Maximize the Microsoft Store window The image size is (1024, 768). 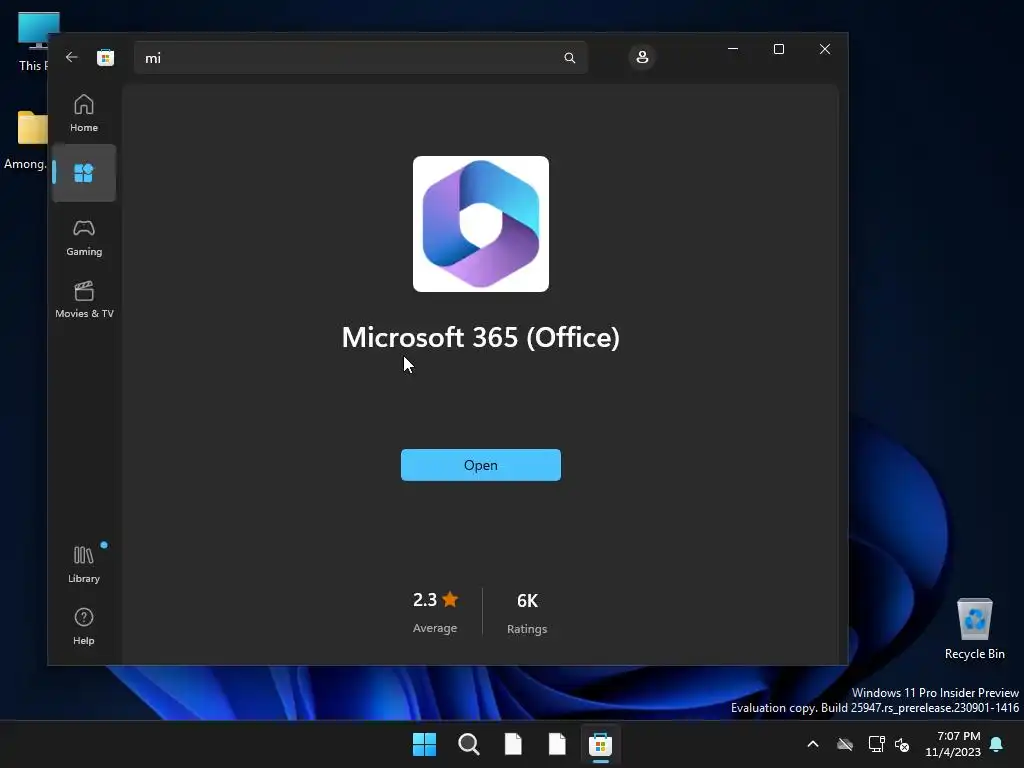click(x=778, y=49)
